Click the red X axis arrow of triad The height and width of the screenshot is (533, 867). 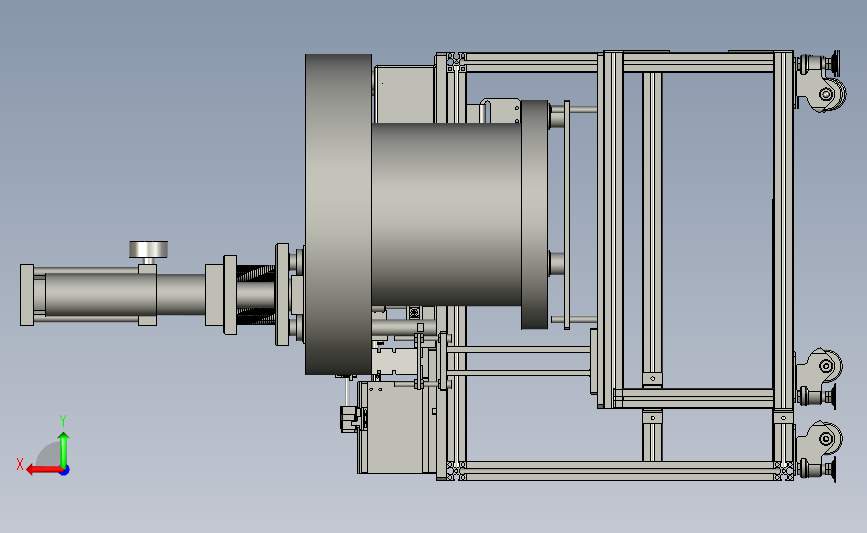43,470
